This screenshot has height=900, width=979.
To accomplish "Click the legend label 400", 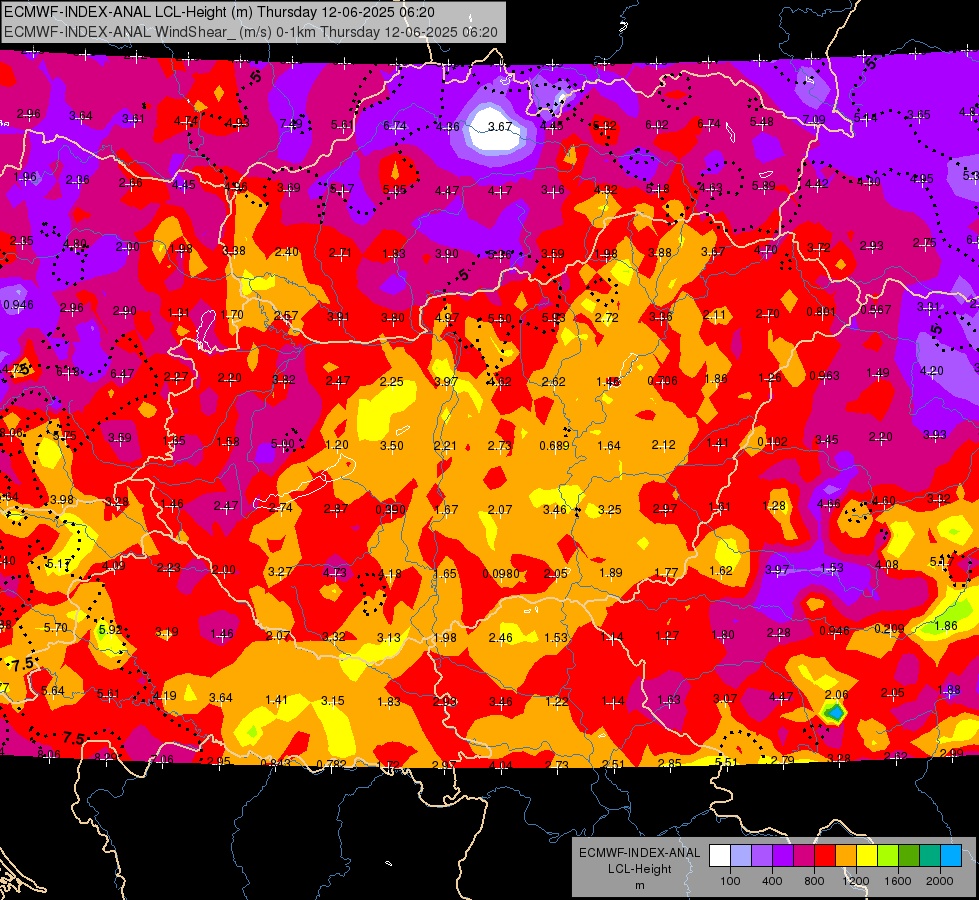I will click(772, 881).
